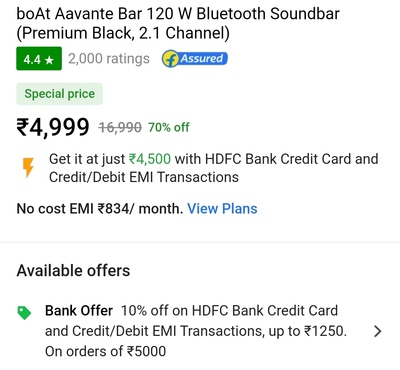Click the green bank offer tag icon
This screenshot has height=370, width=400.
24,313
